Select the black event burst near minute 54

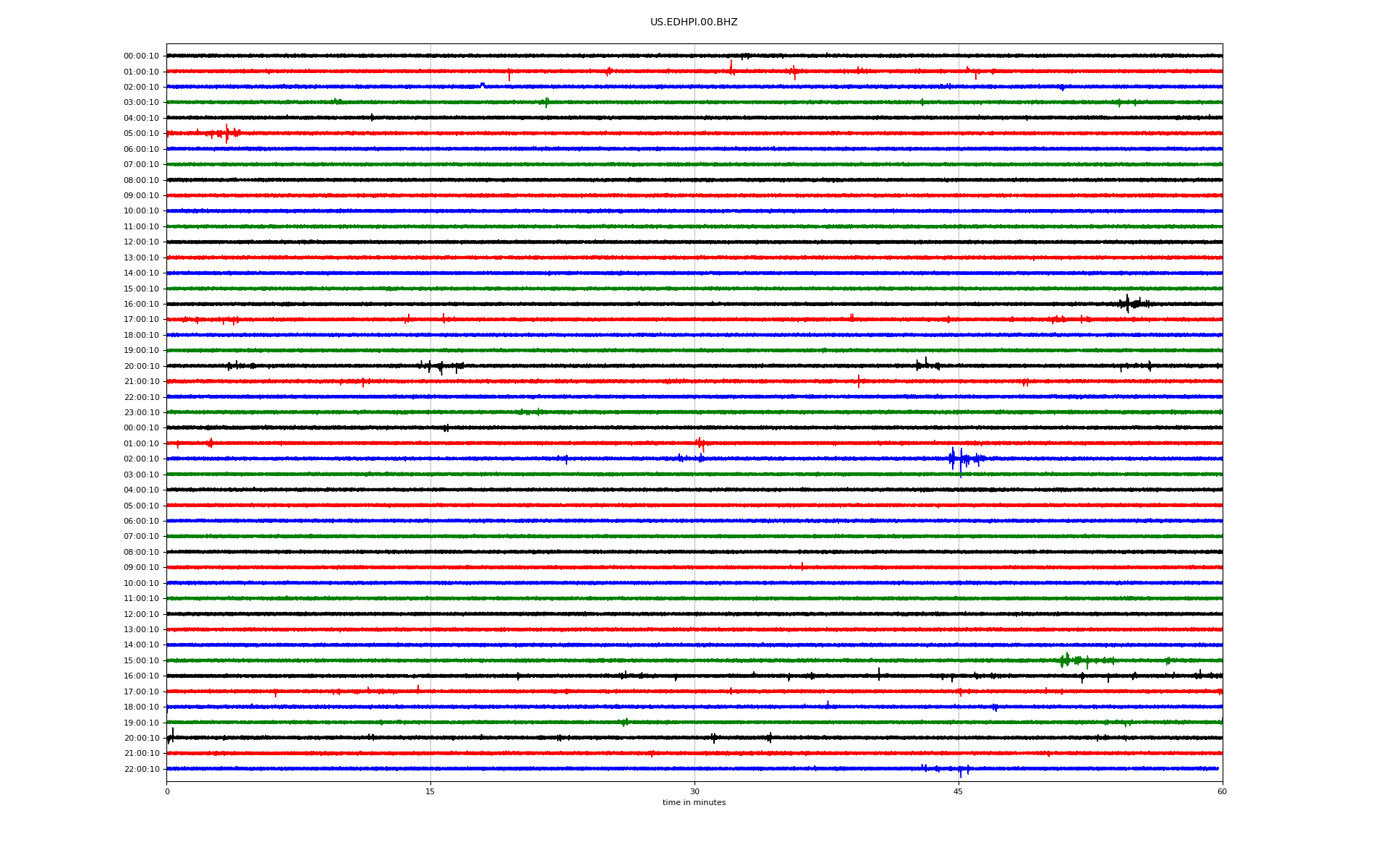tap(1129, 304)
